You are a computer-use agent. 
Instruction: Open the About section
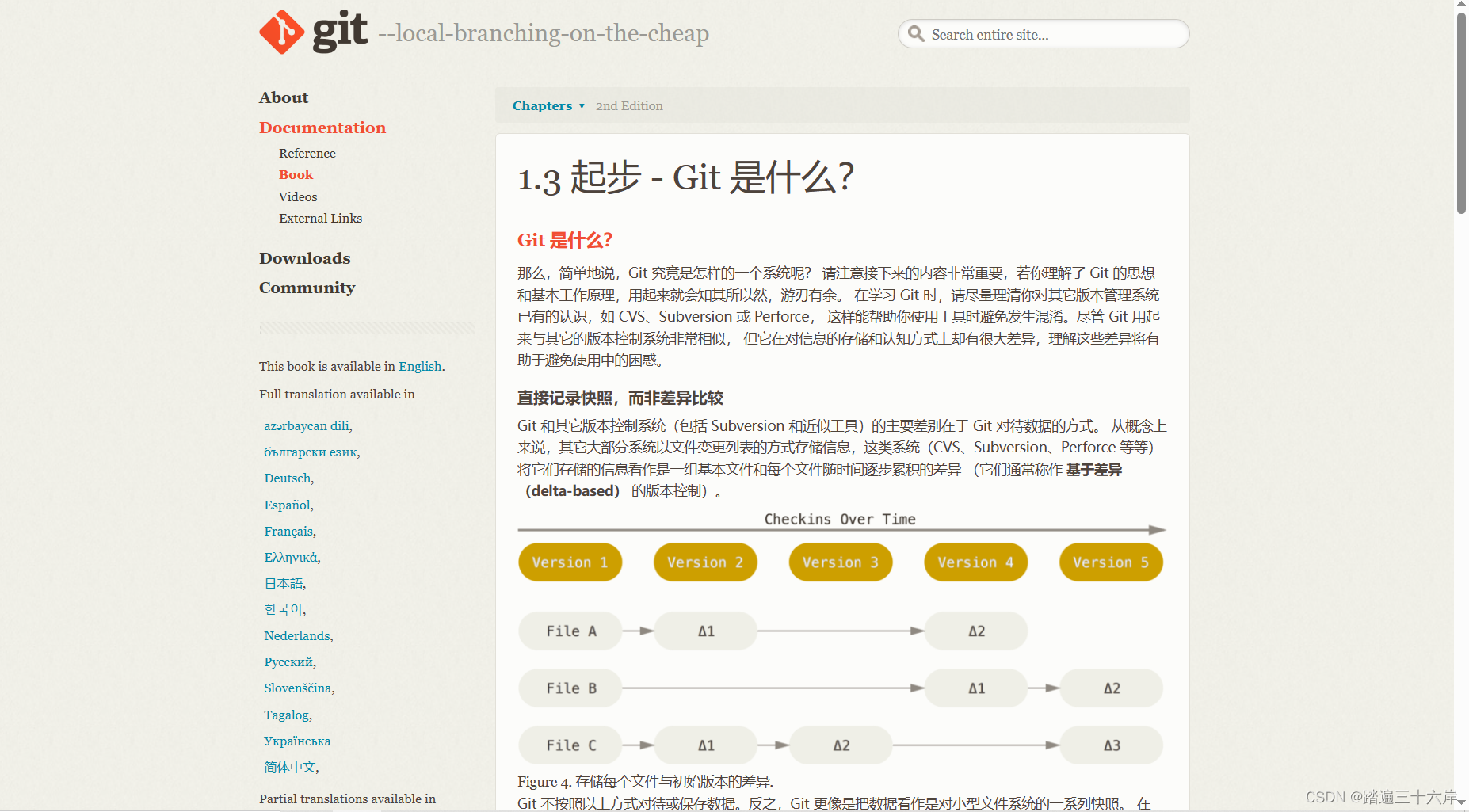click(x=284, y=97)
